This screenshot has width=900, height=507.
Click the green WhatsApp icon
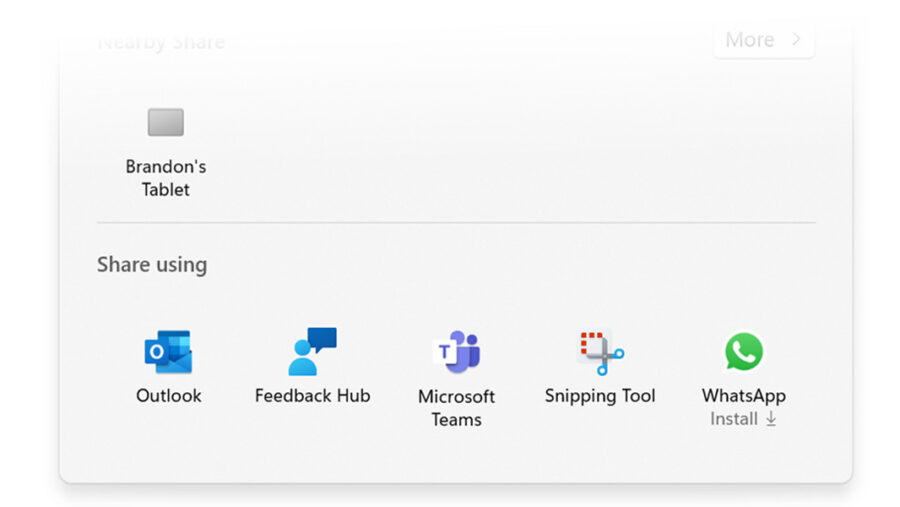(744, 351)
